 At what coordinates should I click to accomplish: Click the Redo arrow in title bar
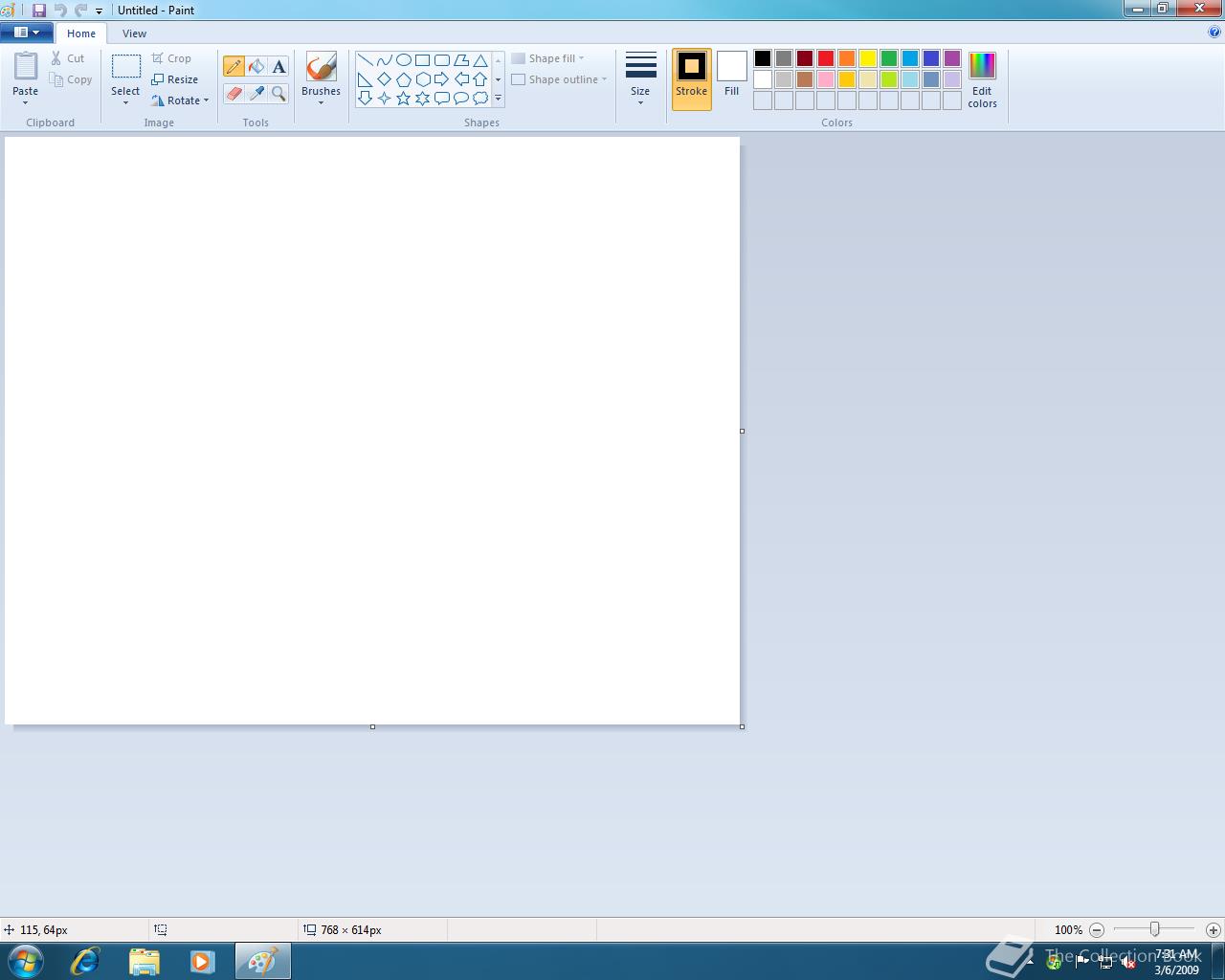[80, 11]
